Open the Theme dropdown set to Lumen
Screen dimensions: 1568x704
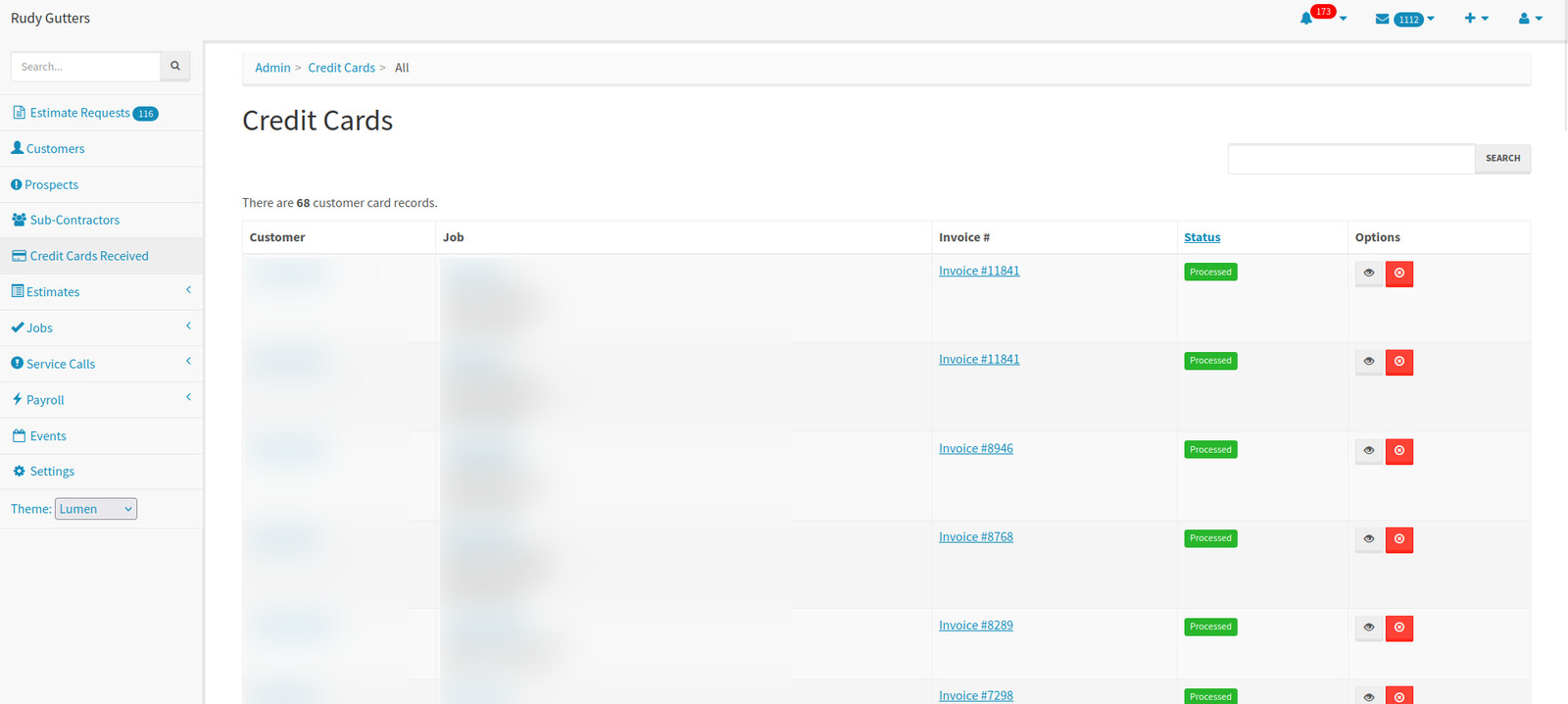click(x=96, y=509)
